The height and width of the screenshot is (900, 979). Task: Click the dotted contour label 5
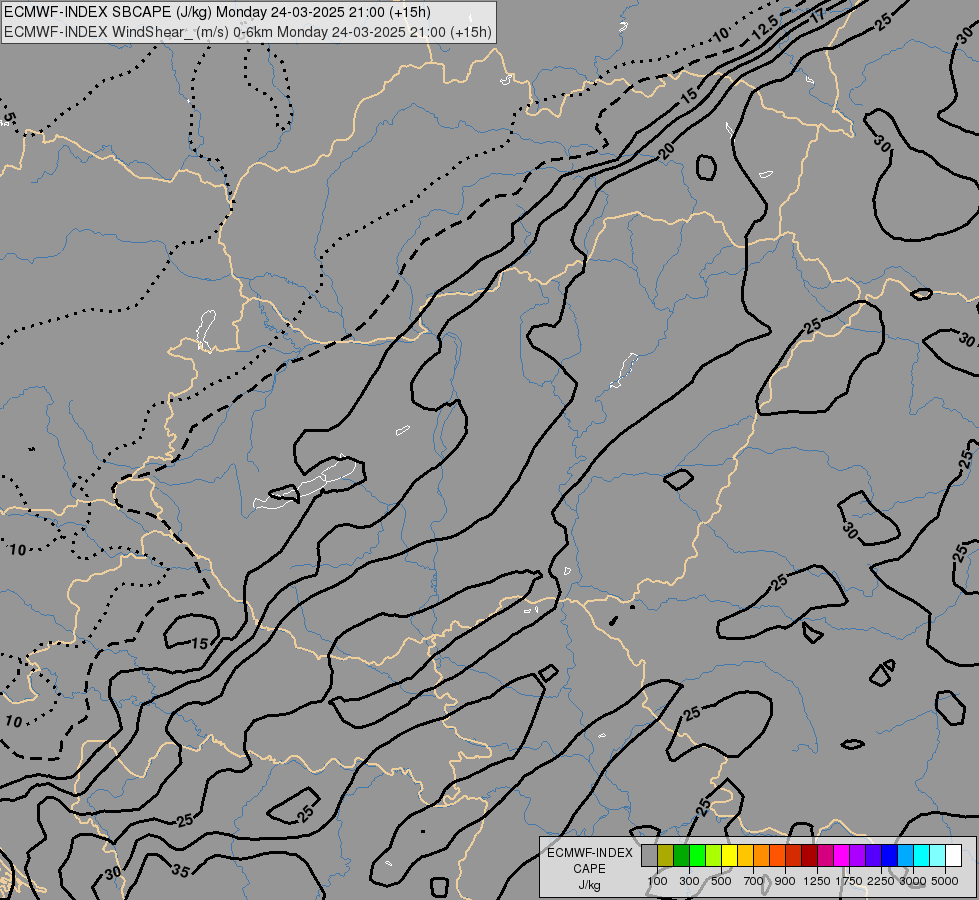[8, 117]
